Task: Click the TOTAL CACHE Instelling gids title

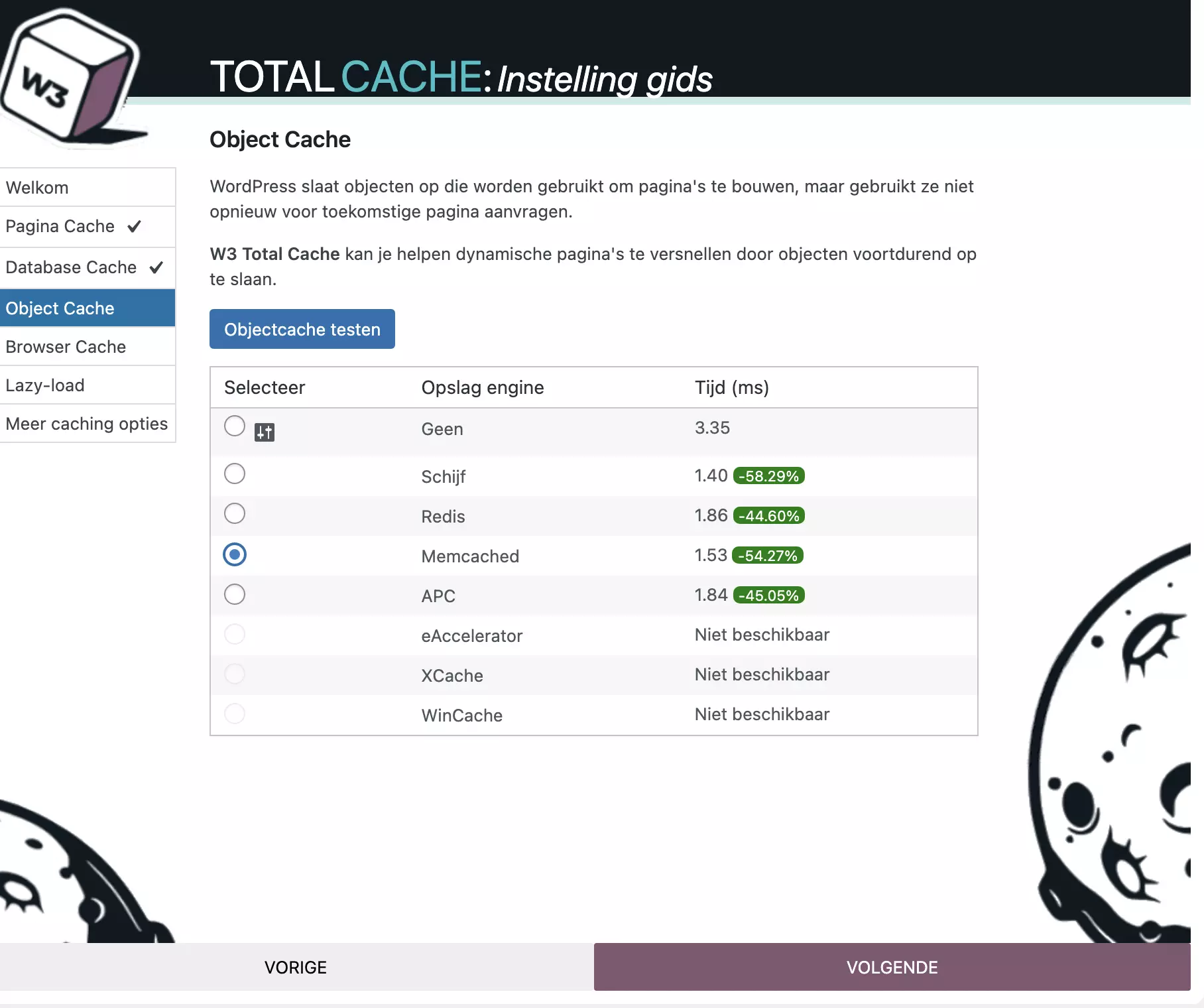Action: point(461,78)
